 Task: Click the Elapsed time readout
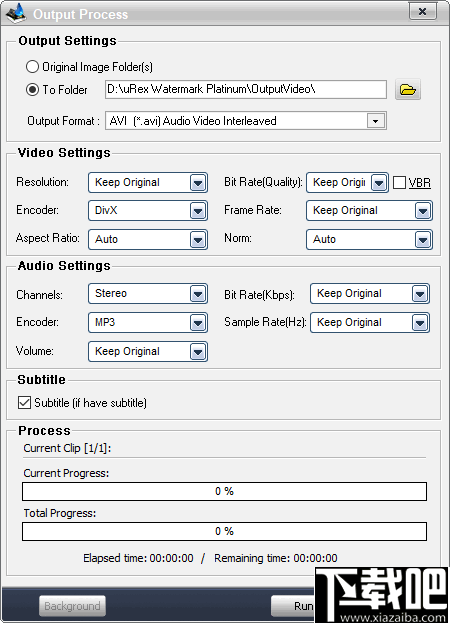(x=138, y=558)
